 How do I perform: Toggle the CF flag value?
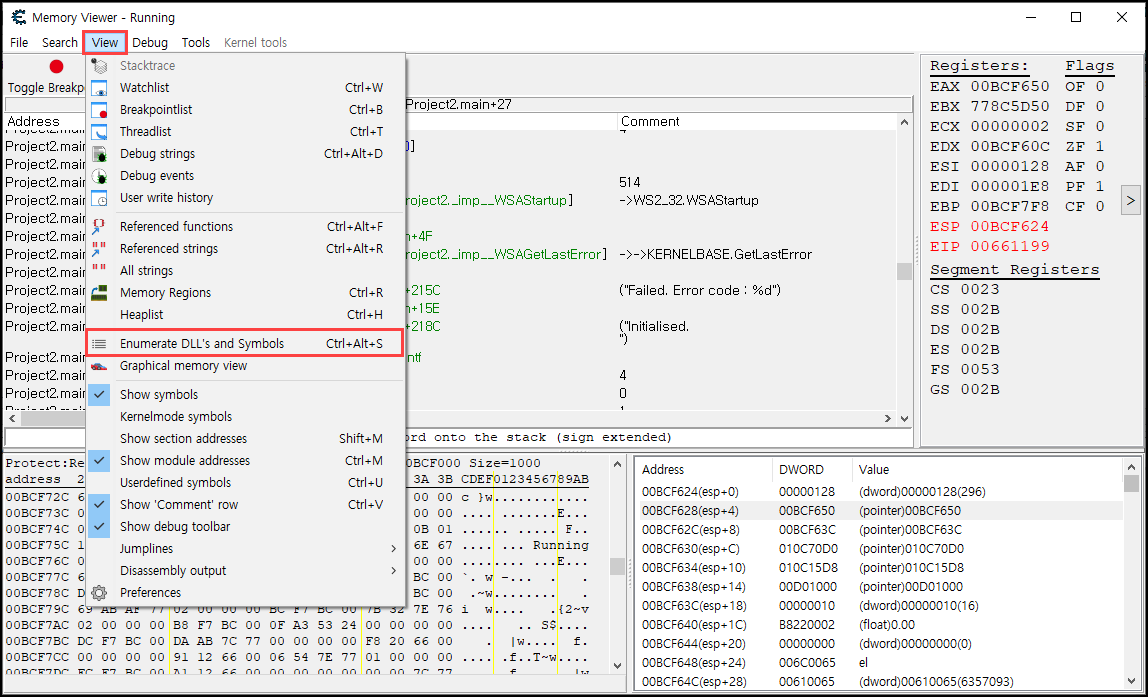[1100, 206]
